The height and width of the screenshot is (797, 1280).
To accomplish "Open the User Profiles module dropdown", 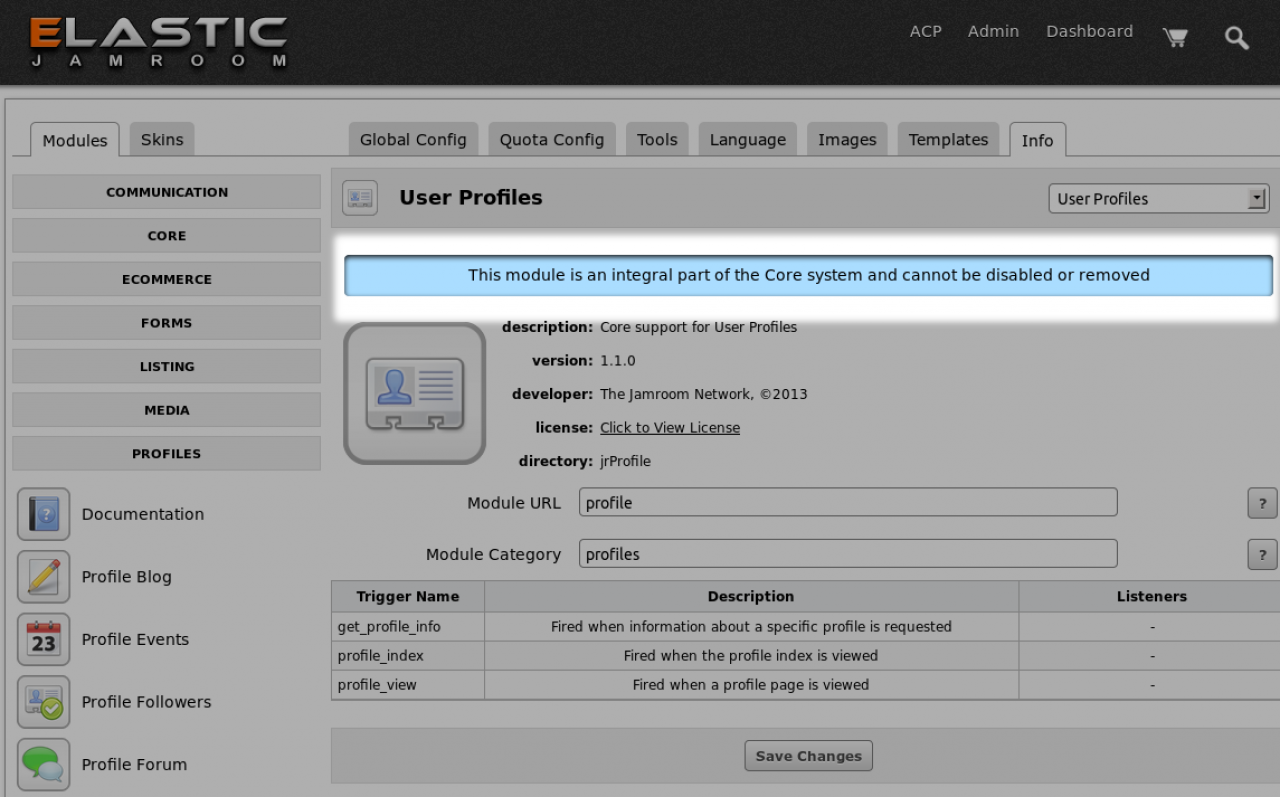I will tap(1158, 199).
